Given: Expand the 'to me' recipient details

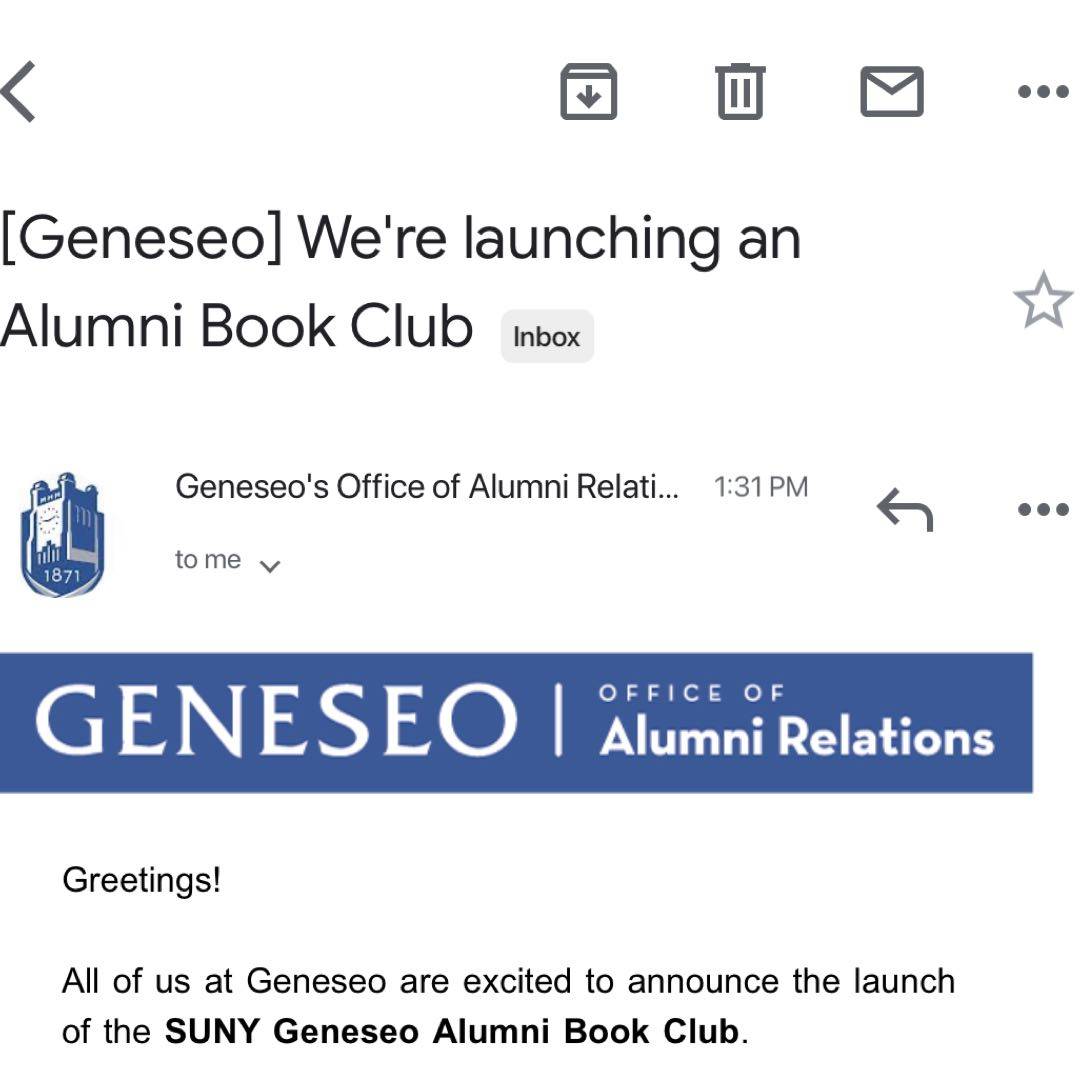Looking at the screenshot, I should (x=269, y=566).
